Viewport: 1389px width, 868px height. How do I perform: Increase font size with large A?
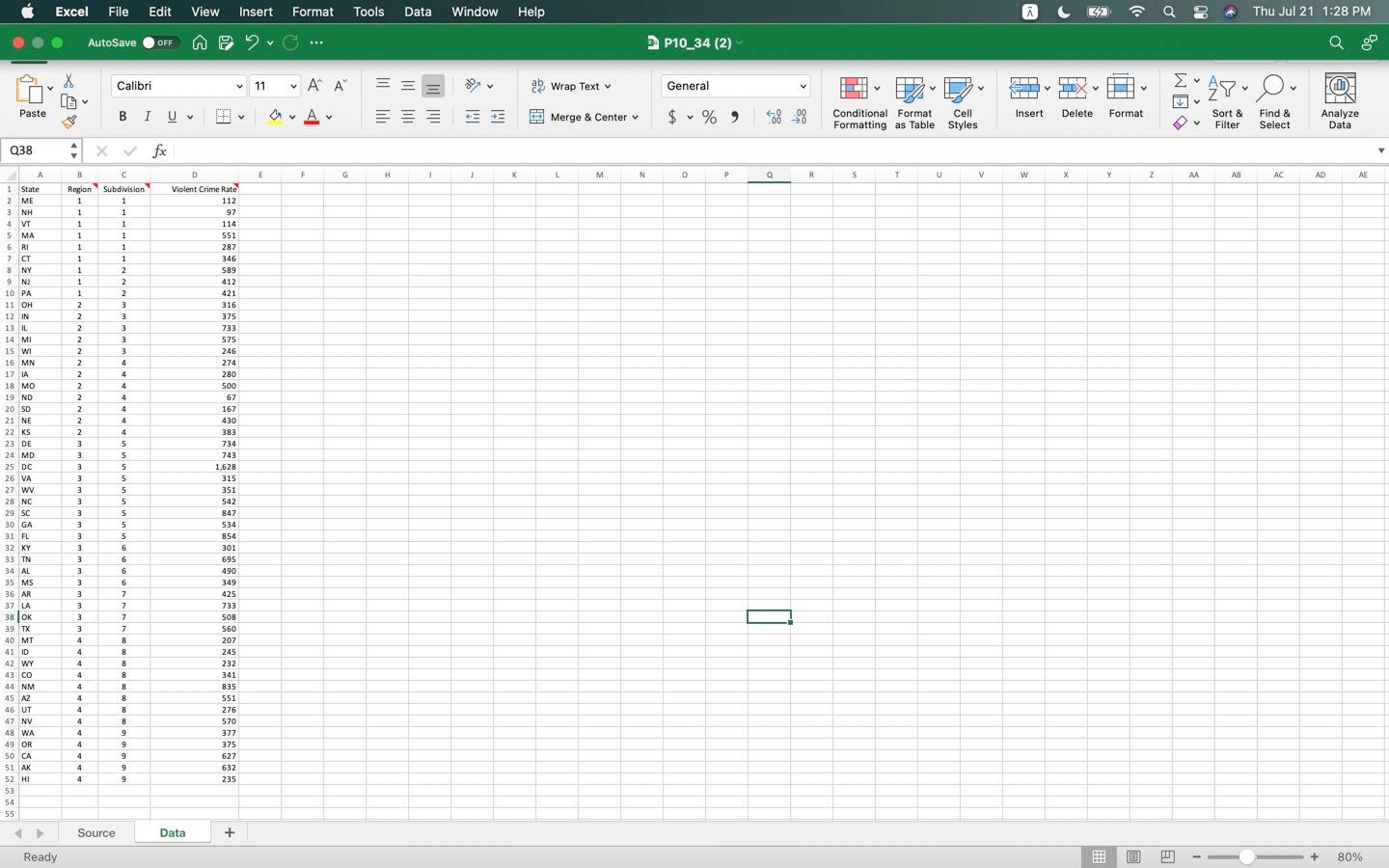(x=314, y=86)
